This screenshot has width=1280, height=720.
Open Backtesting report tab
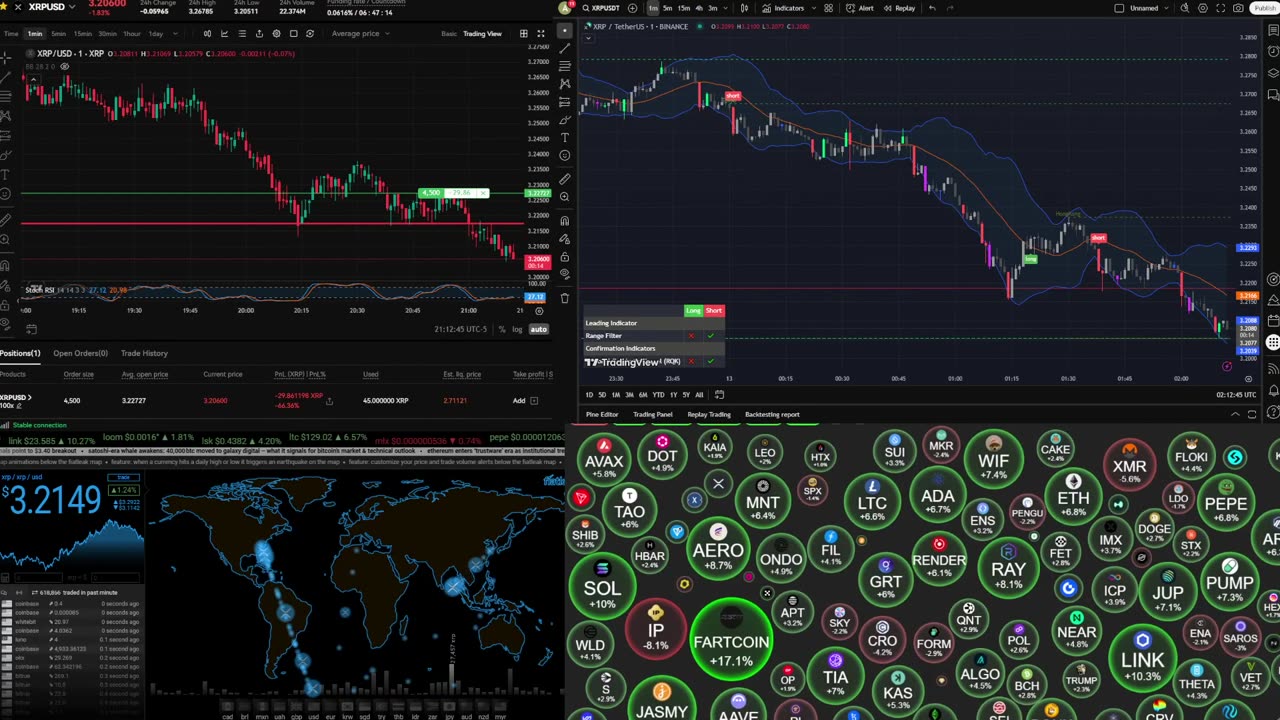(772, 414)
